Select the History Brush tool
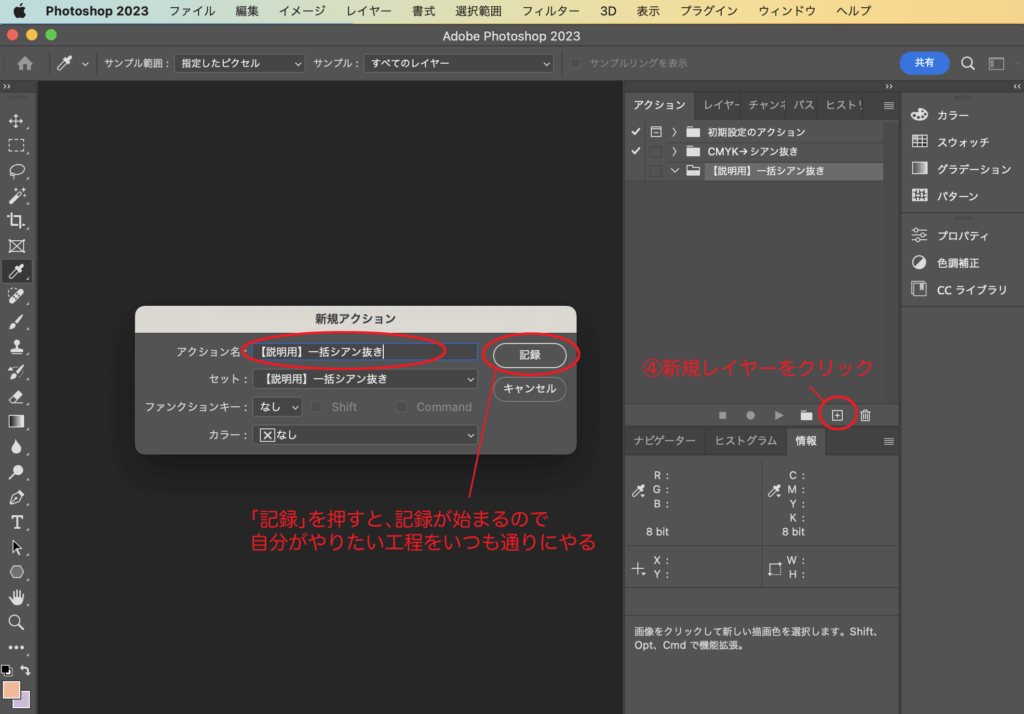Viewport: 1024px width, 714px height. tap(16, 372)
